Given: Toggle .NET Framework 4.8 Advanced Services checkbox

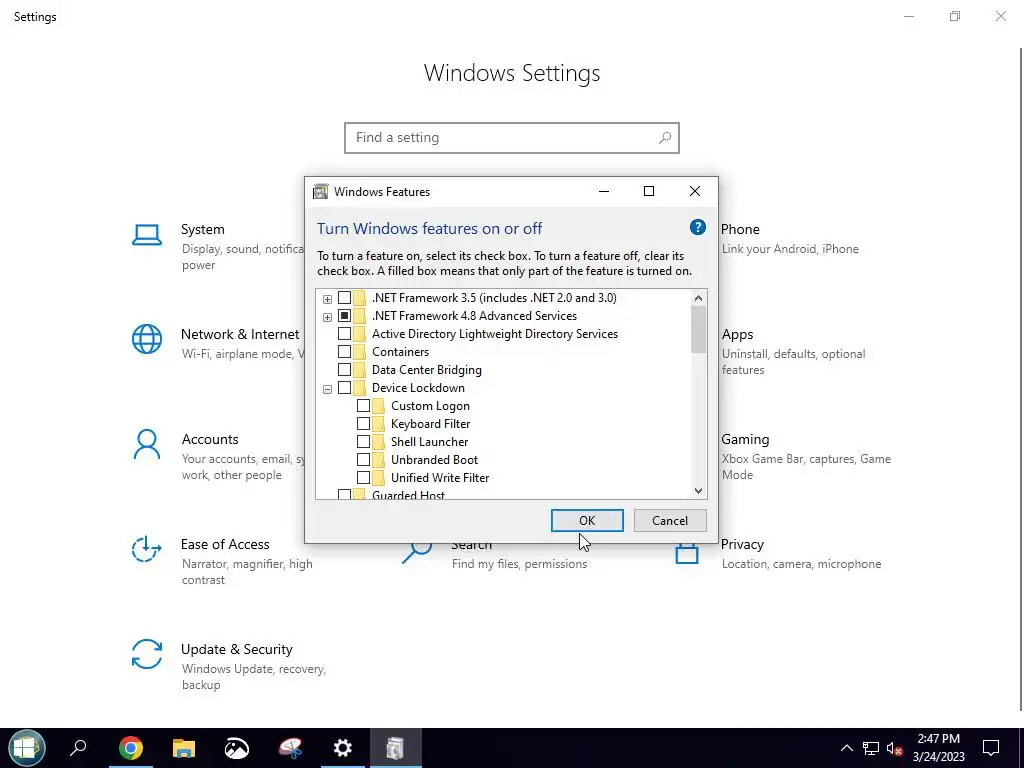Looking at the screenshot, I should [344, 315].
